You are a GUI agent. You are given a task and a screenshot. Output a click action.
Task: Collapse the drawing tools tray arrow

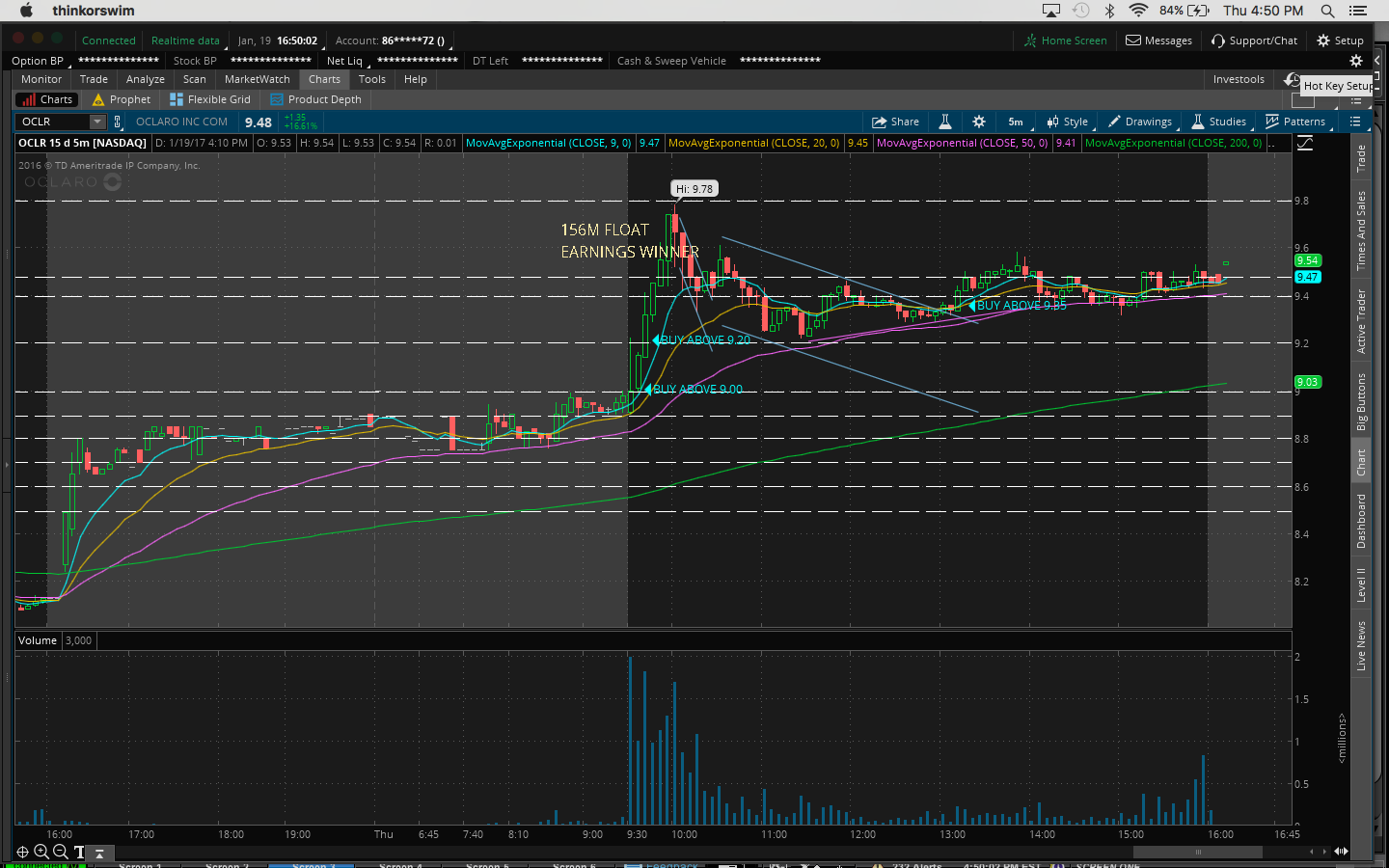pos(99,853)
